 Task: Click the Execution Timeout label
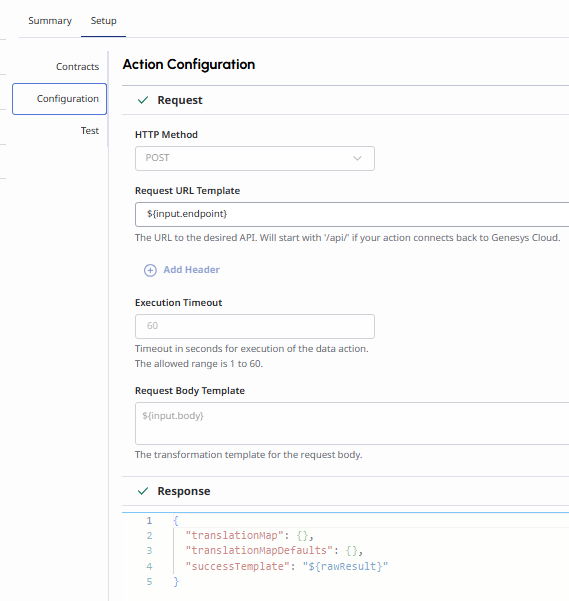click(179, 302)
